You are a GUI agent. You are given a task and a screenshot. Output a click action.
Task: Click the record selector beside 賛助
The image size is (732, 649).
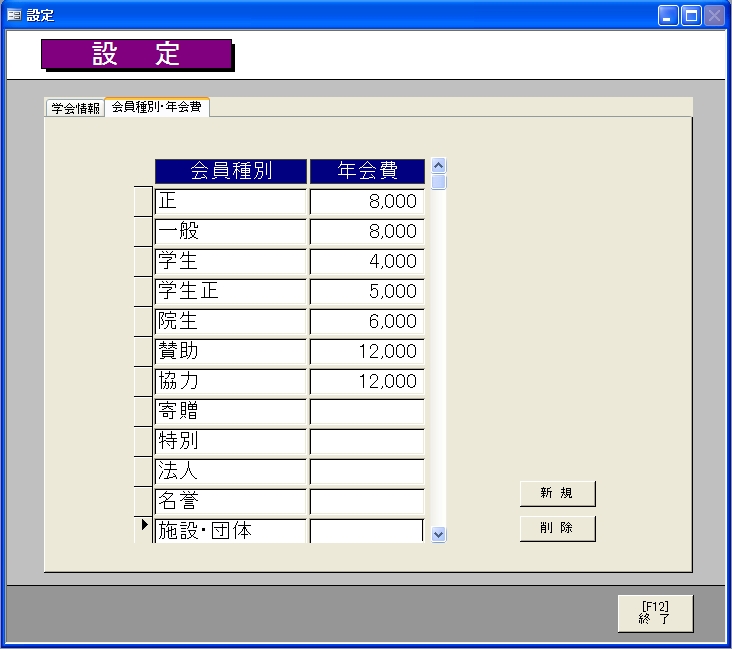coord(143,351)
